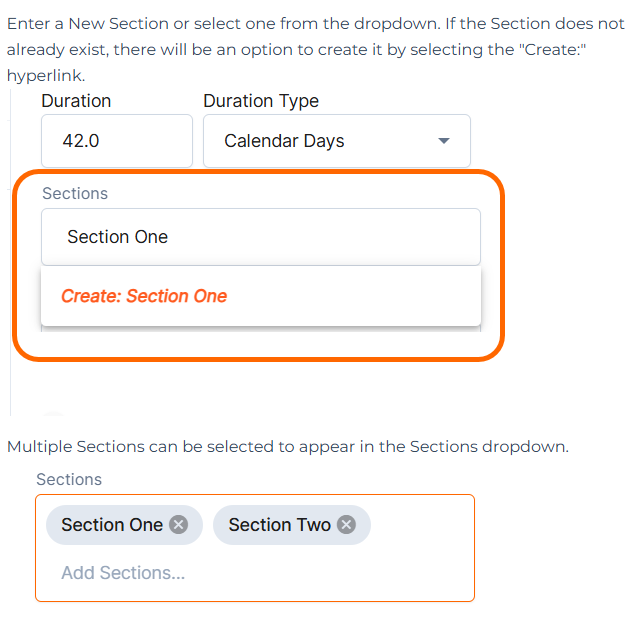The width and height of the screenshot is (643, 621).
Task: Click the word "hyperlink." in the instructions
Action: (46, 75)
